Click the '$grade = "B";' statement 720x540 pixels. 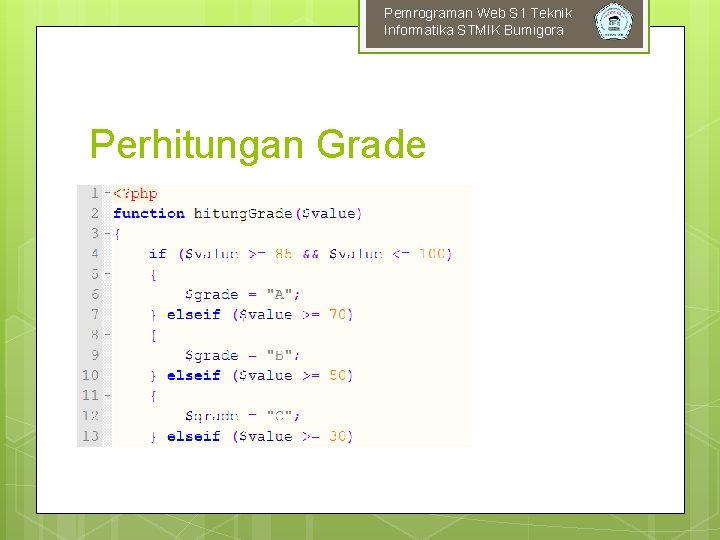point(242,355)
